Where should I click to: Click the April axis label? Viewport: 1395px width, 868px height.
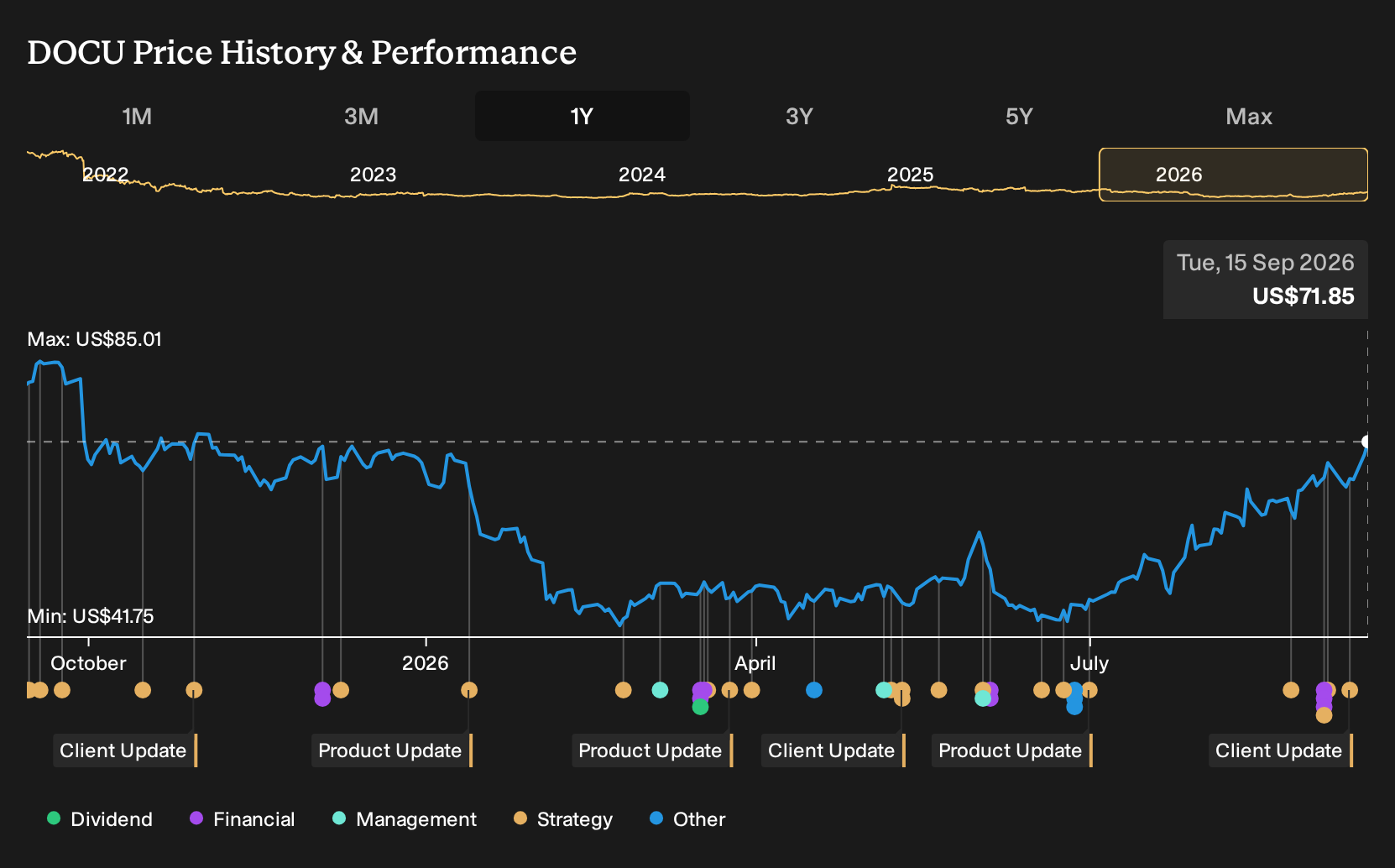tap(755, 663)
